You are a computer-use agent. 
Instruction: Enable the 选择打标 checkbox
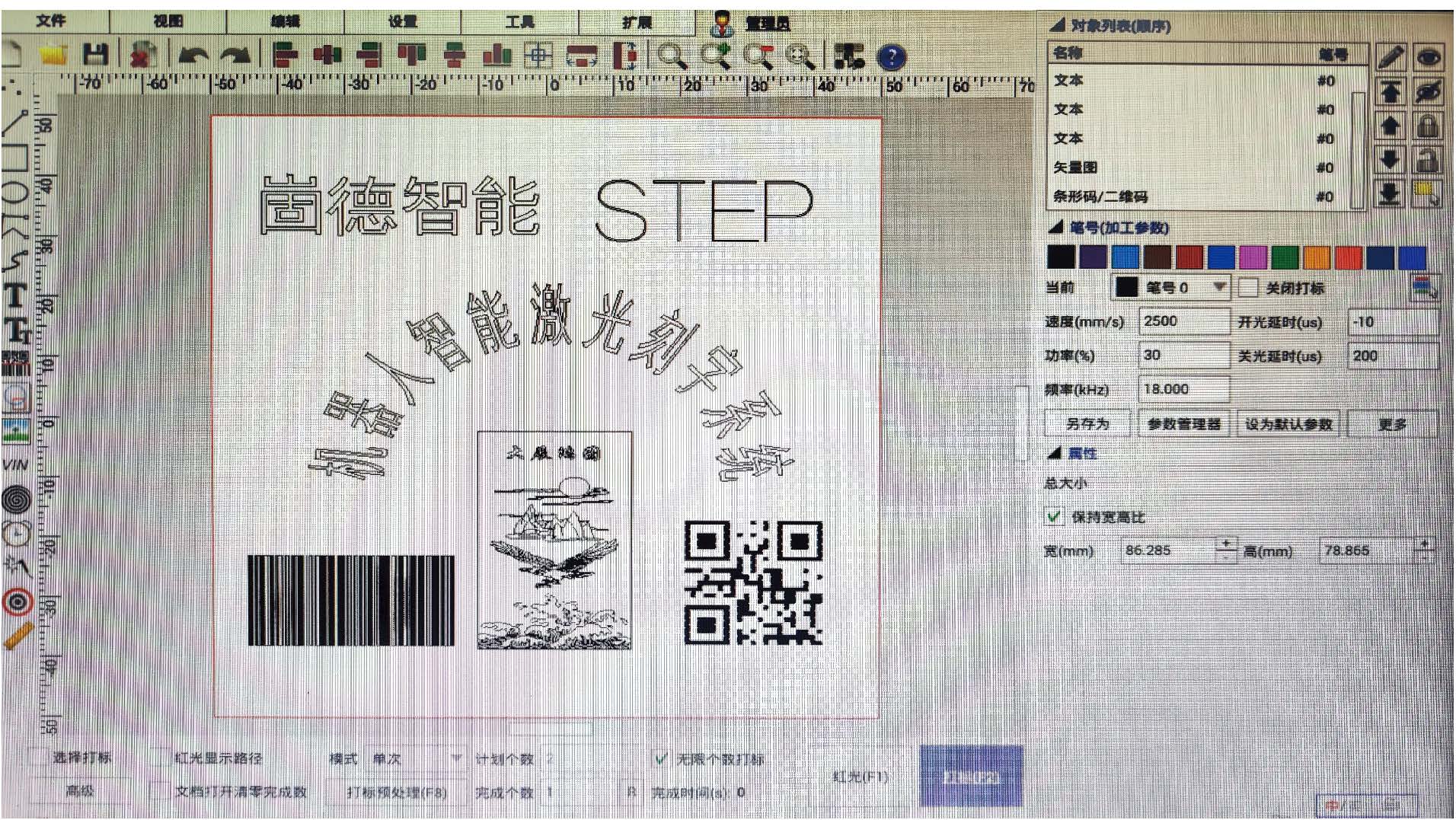point(37,757)
